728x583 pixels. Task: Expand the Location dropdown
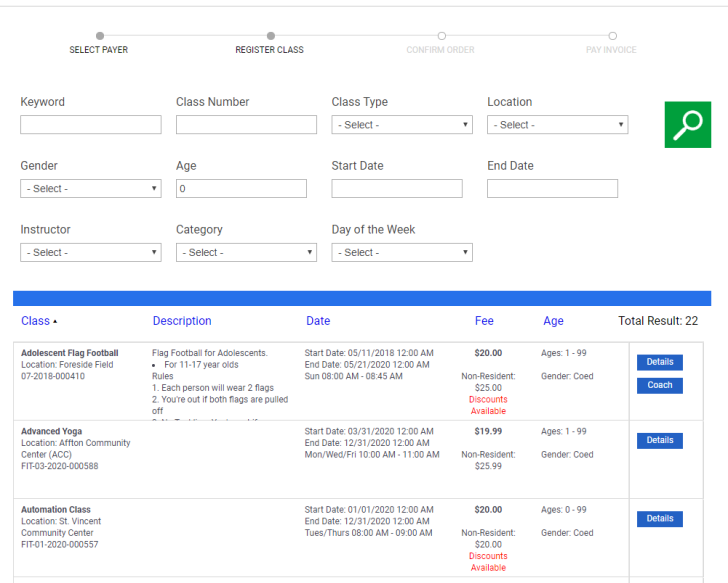coord(557,125)
